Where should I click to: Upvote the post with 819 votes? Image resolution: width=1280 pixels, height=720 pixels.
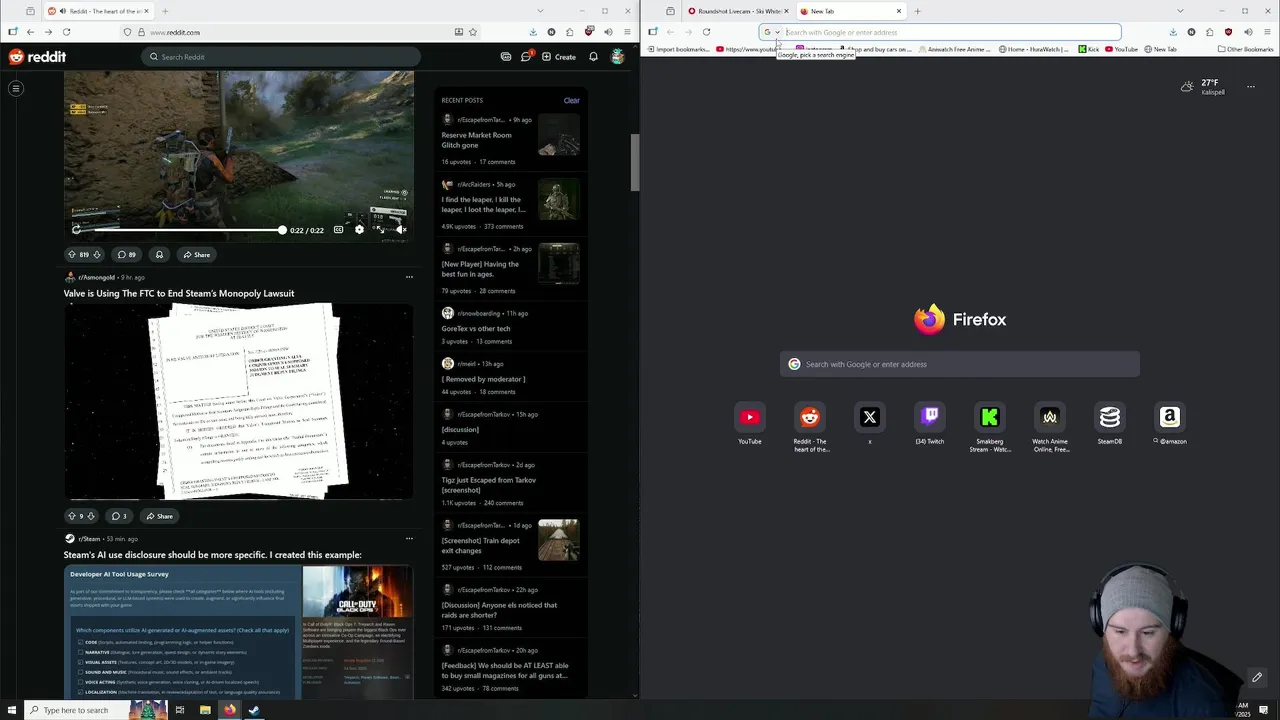coord(72,255)
